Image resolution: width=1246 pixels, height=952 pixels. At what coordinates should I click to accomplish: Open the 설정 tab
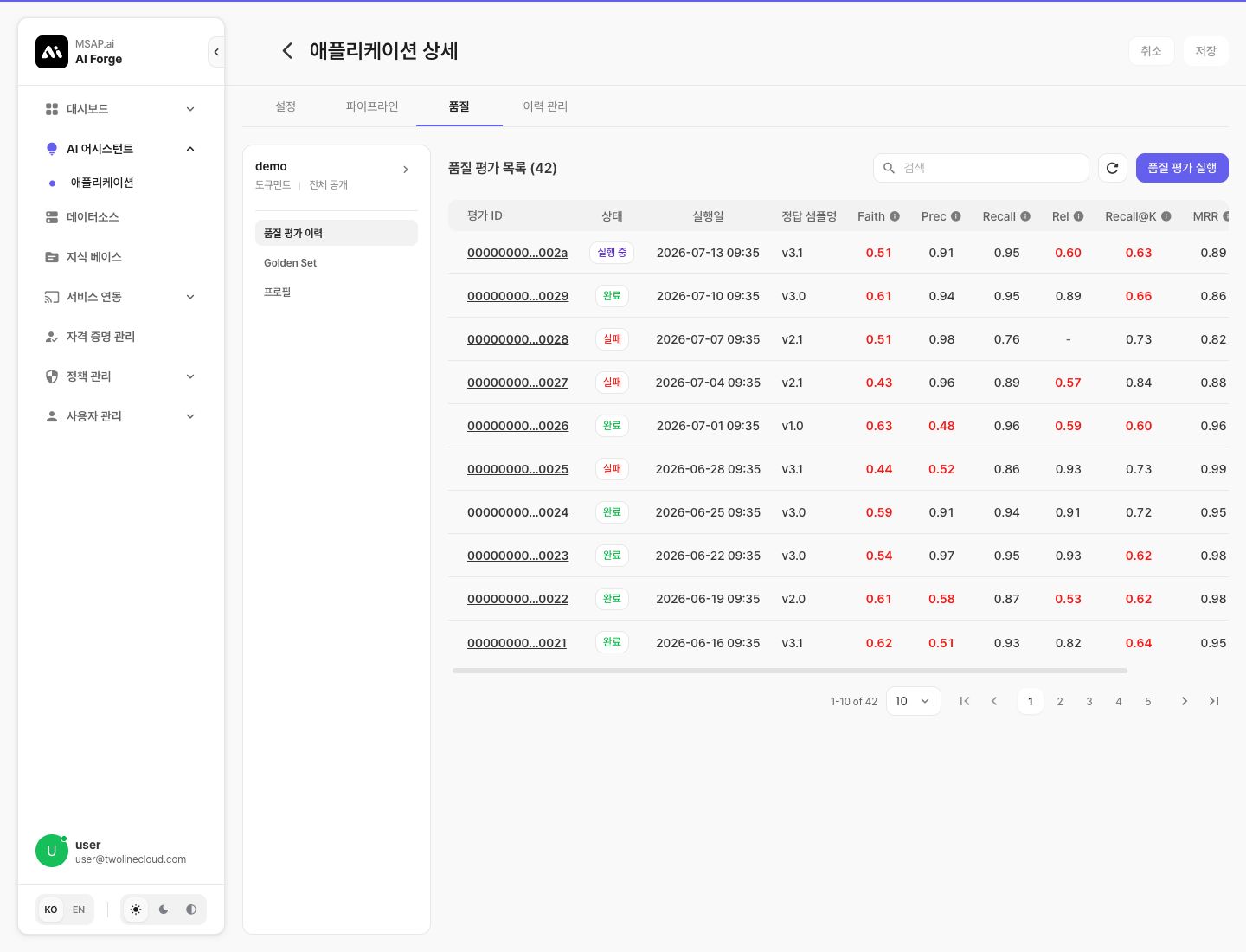[x=286, y=106]
